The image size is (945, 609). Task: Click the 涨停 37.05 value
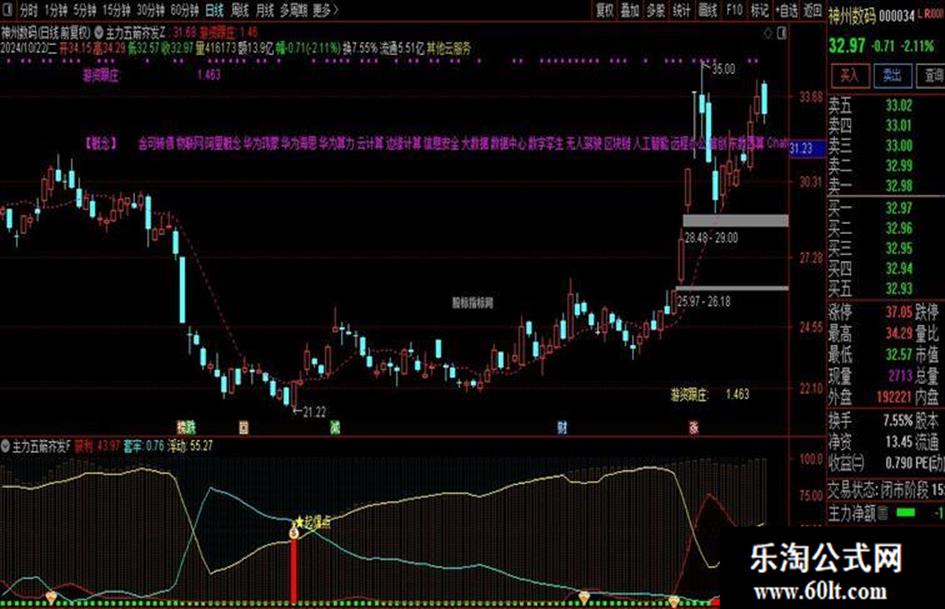(x=899, y=312)
